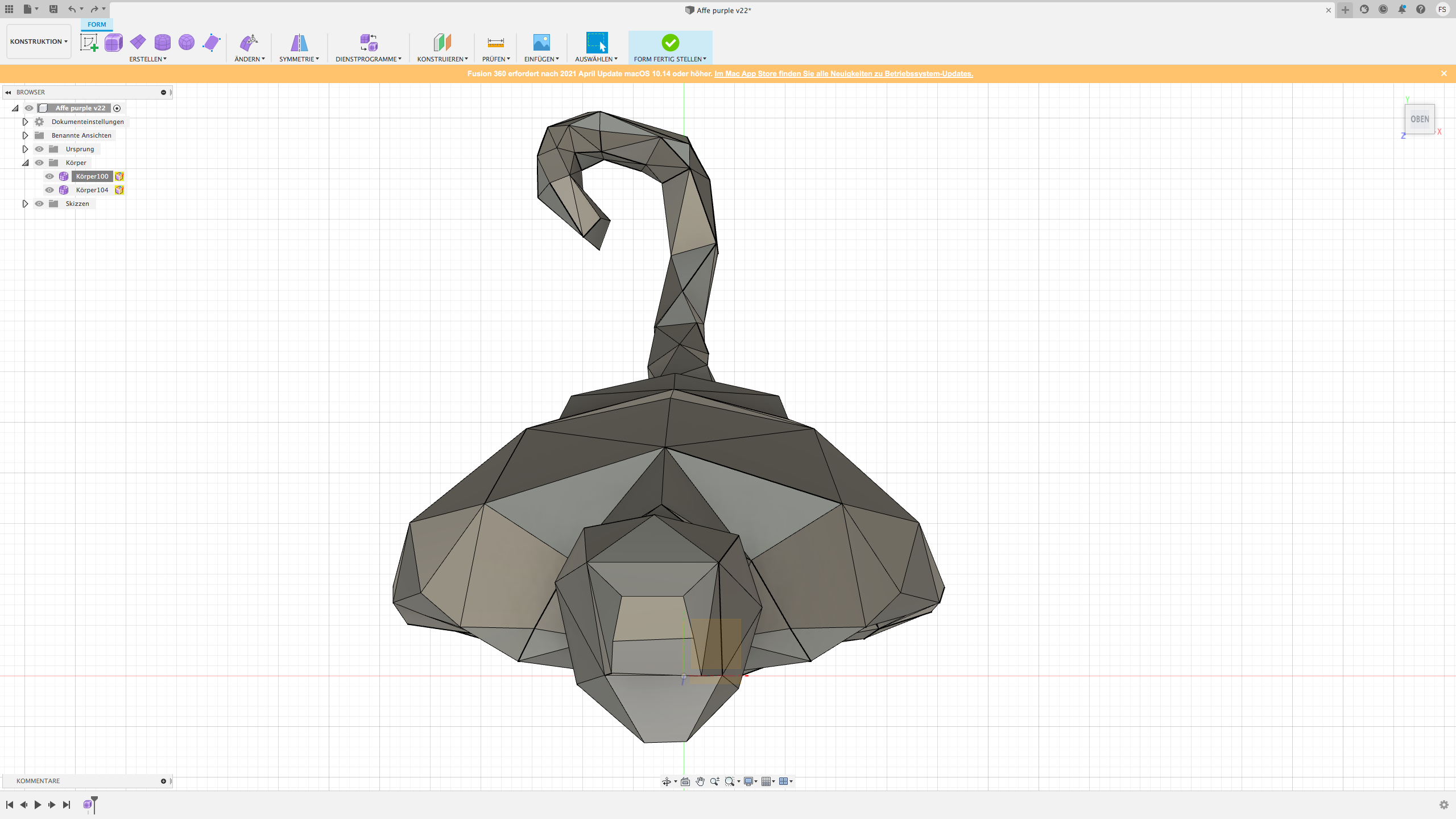The width and height of the screenshot is (1456, 819).
Task: Hide the Körper folder
Action: coord(39,163)
